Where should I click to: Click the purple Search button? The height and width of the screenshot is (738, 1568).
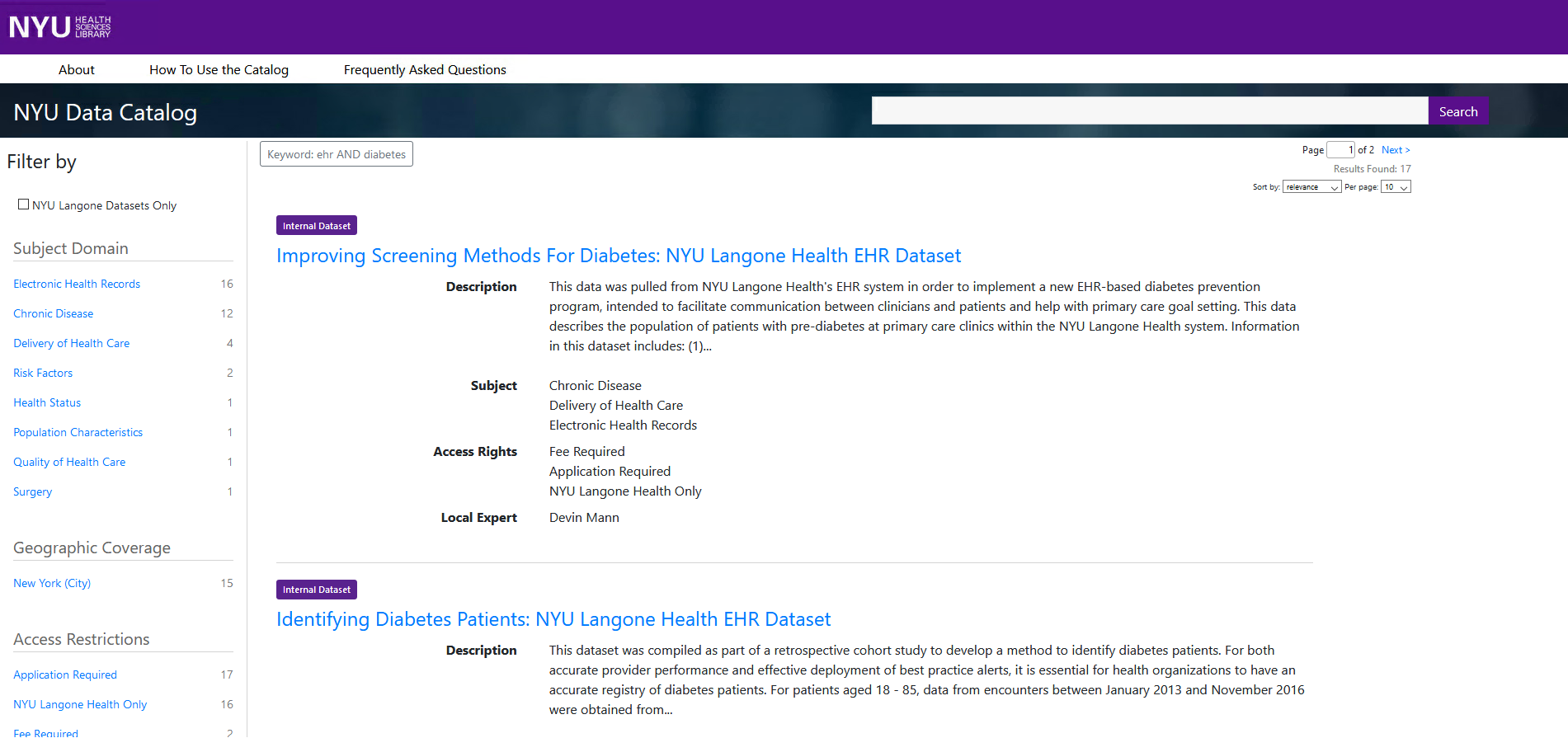point(1457,111)
